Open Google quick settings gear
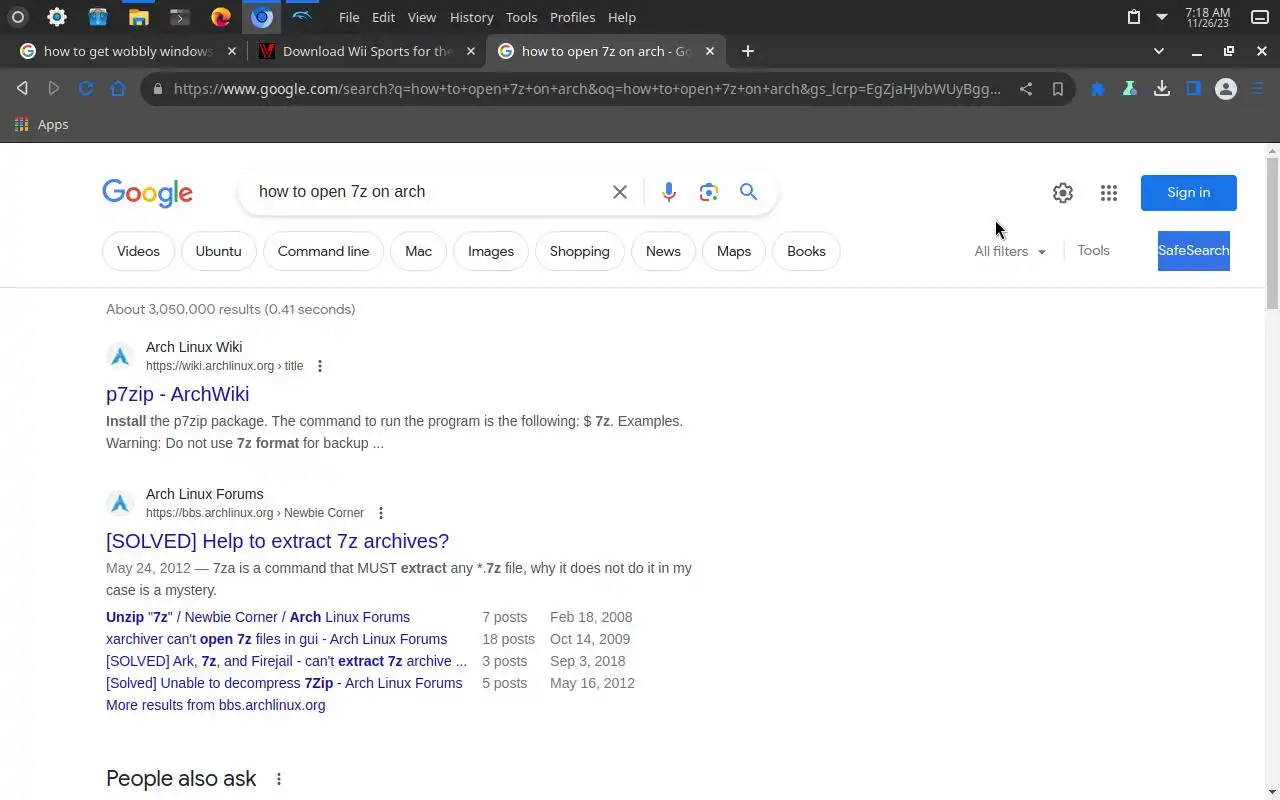Image resolution: width=1280 pixels, height=800 pixels. (1063, 193)
